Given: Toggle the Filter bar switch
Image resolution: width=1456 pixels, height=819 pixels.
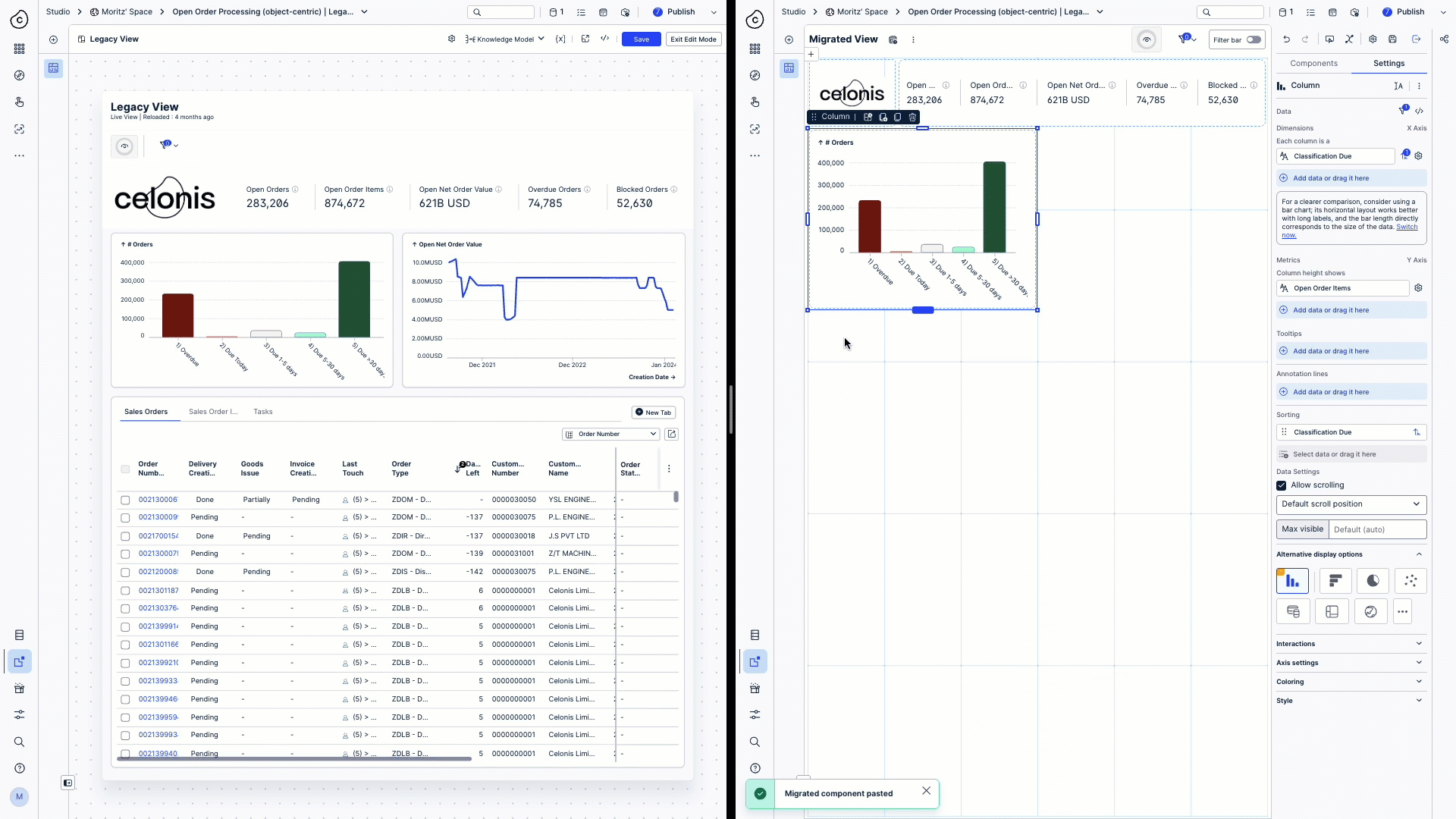Looking at the screenshot, I should pos(1254,40).
